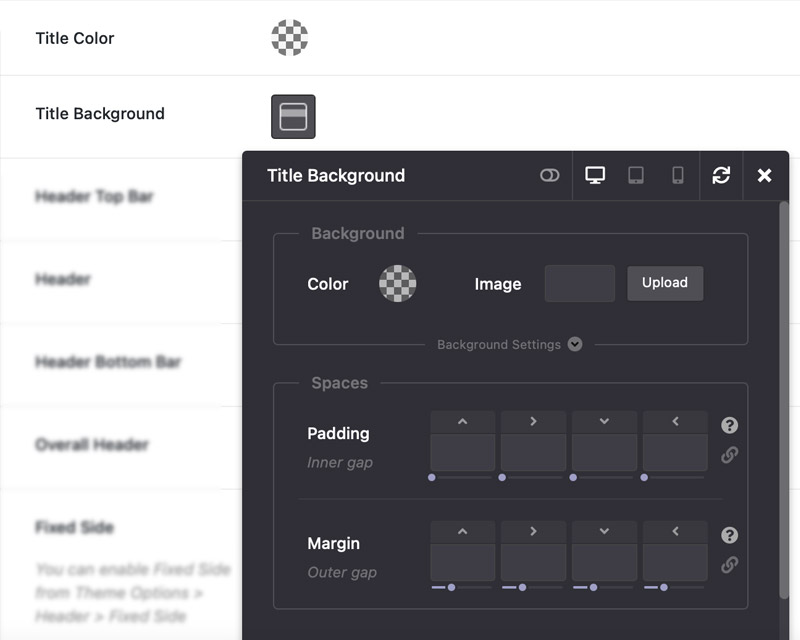Switch to tablet device view icon

tap(635, 175)
